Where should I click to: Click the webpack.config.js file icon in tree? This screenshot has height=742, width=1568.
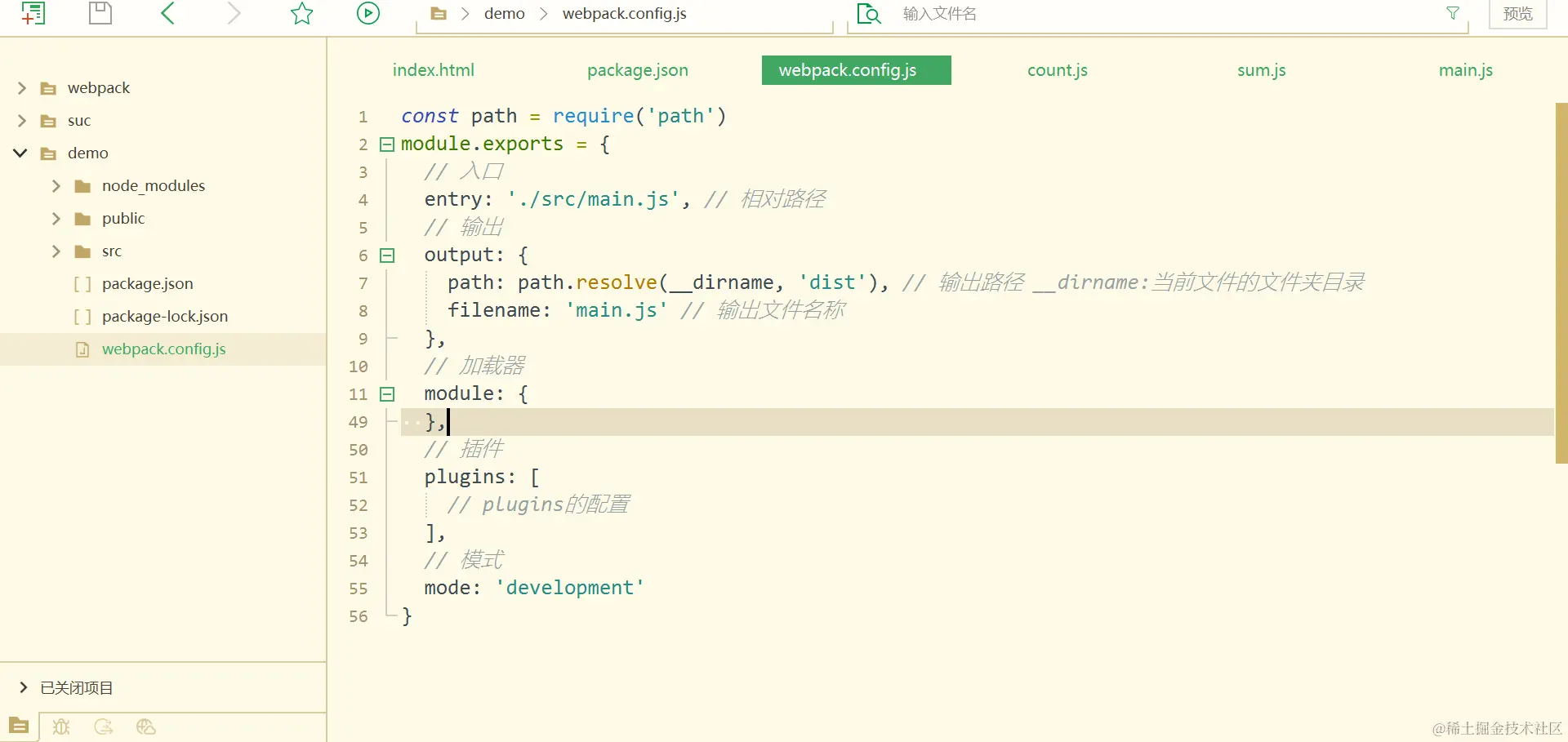click(x=82, y=349)
